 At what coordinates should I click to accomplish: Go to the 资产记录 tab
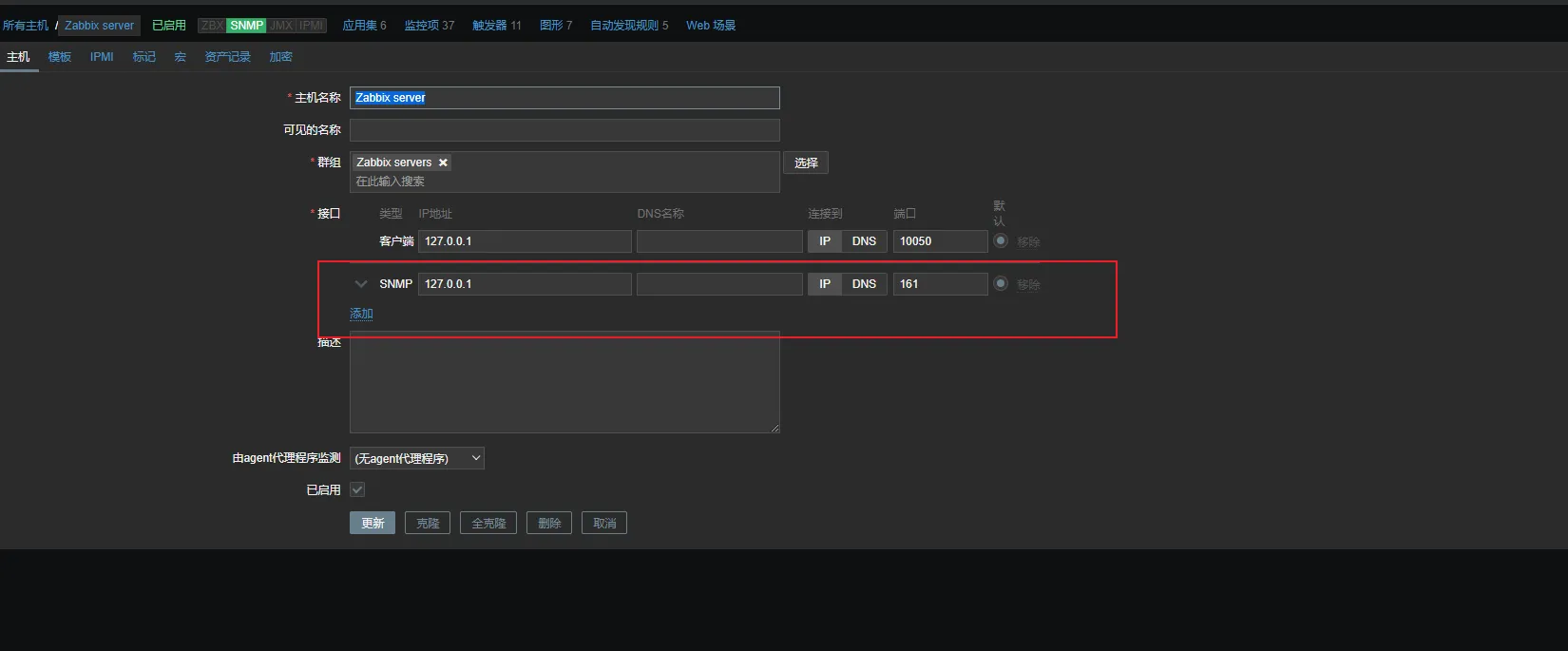228,57
